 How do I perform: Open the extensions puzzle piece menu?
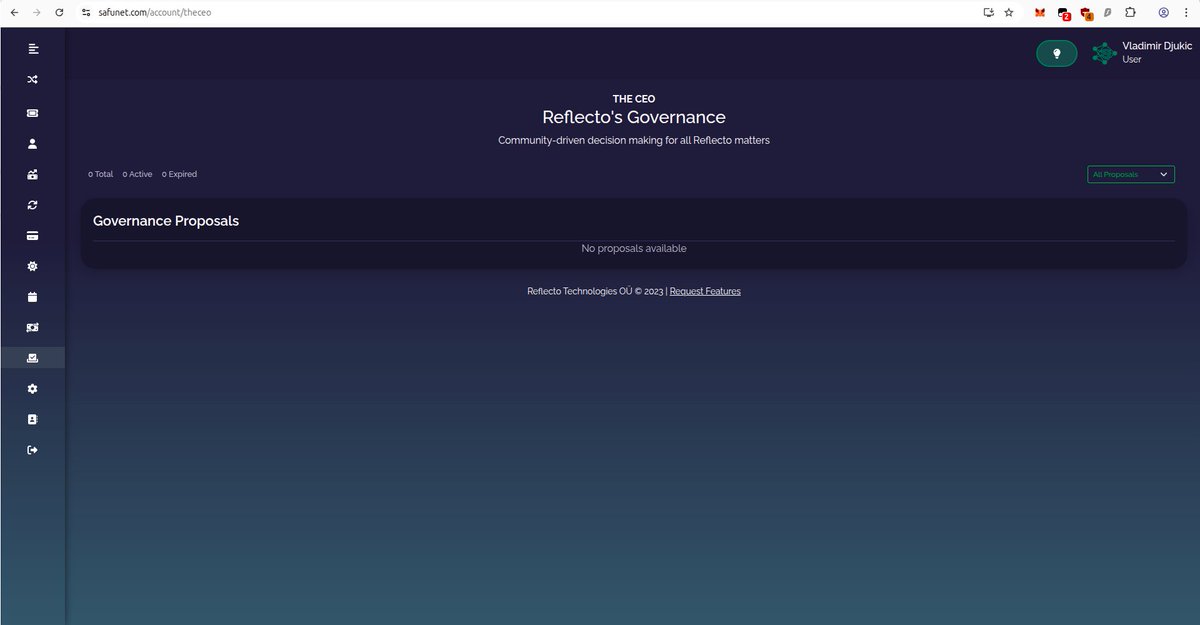(1130, 12)
